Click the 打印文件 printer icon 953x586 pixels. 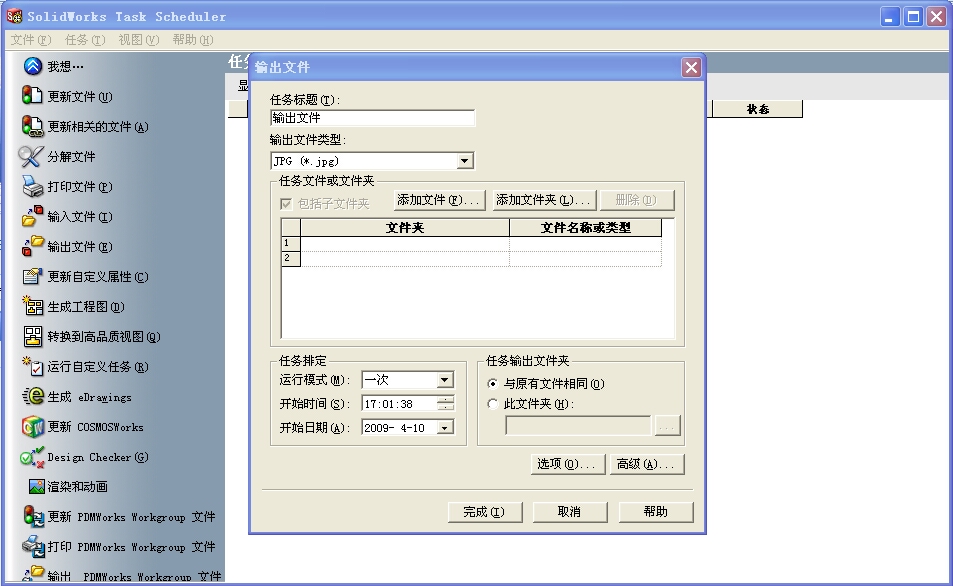click(32, 186)
